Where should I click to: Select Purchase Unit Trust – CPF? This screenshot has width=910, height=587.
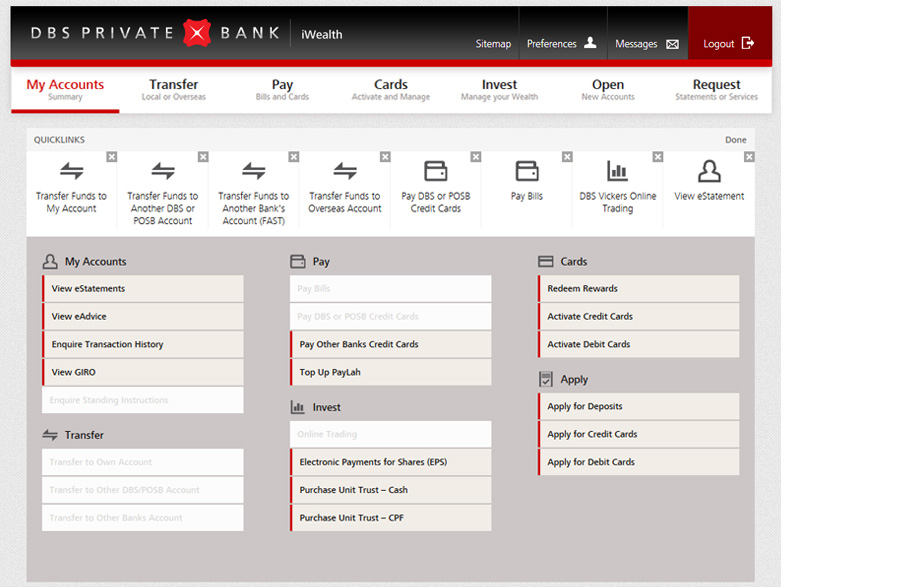[x=391, y=518]
